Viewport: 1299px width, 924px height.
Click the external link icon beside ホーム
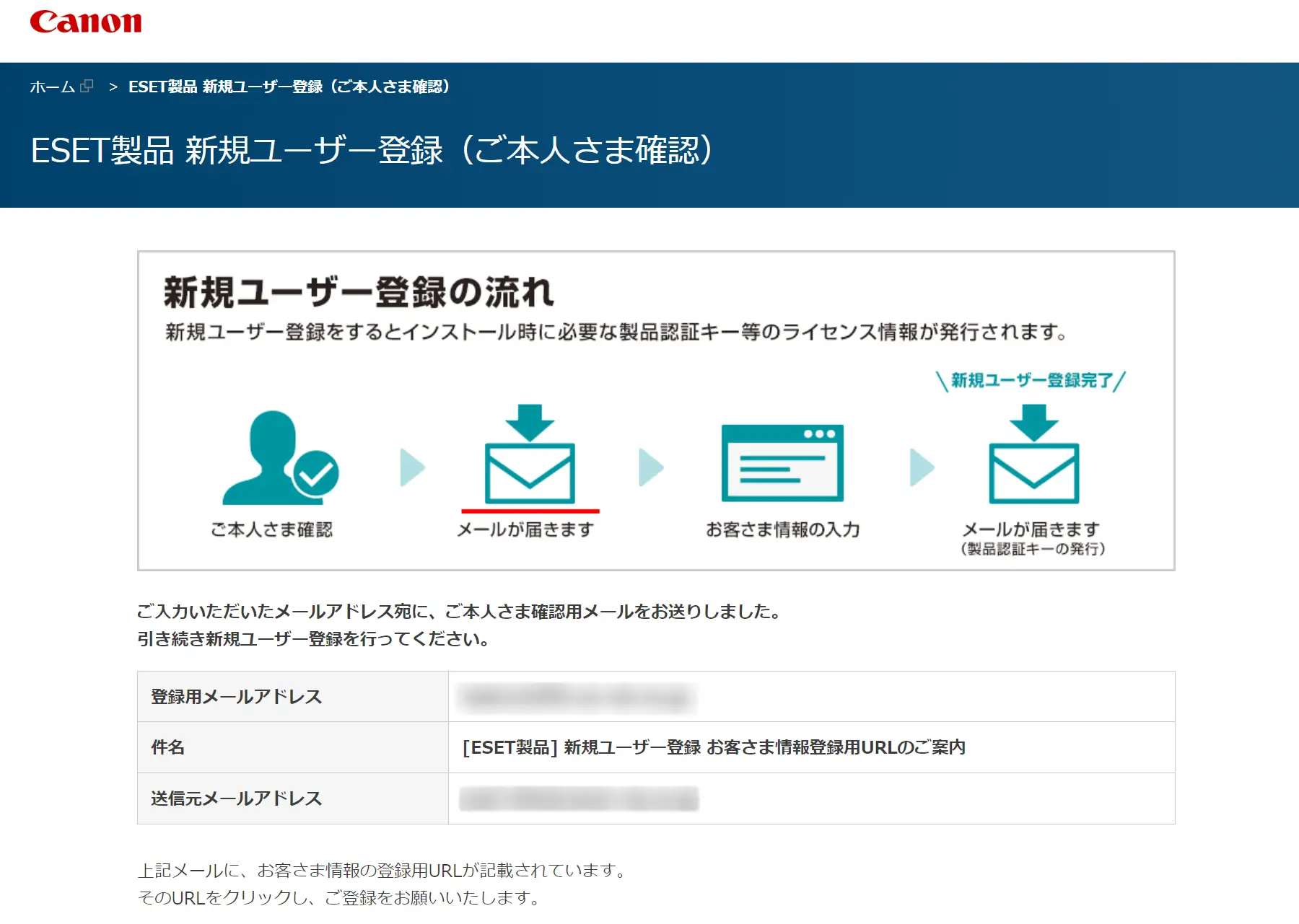click(87, 86)
